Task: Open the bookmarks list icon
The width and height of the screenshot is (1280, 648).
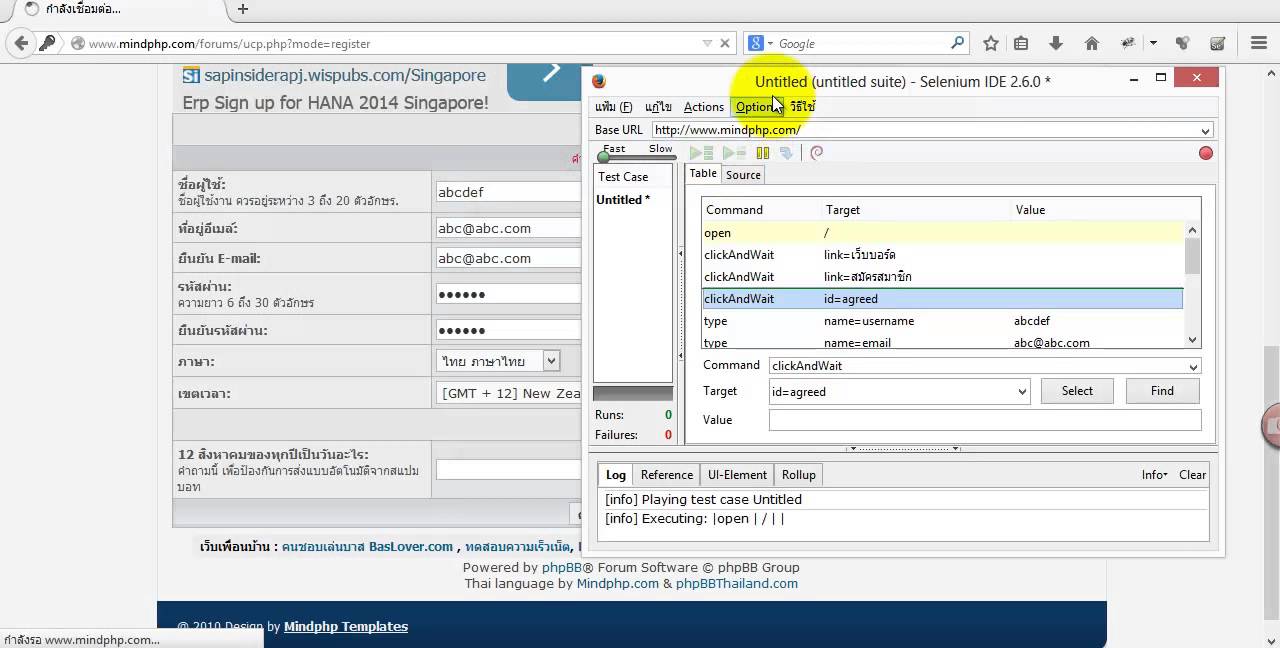Action: [1021, 43]
